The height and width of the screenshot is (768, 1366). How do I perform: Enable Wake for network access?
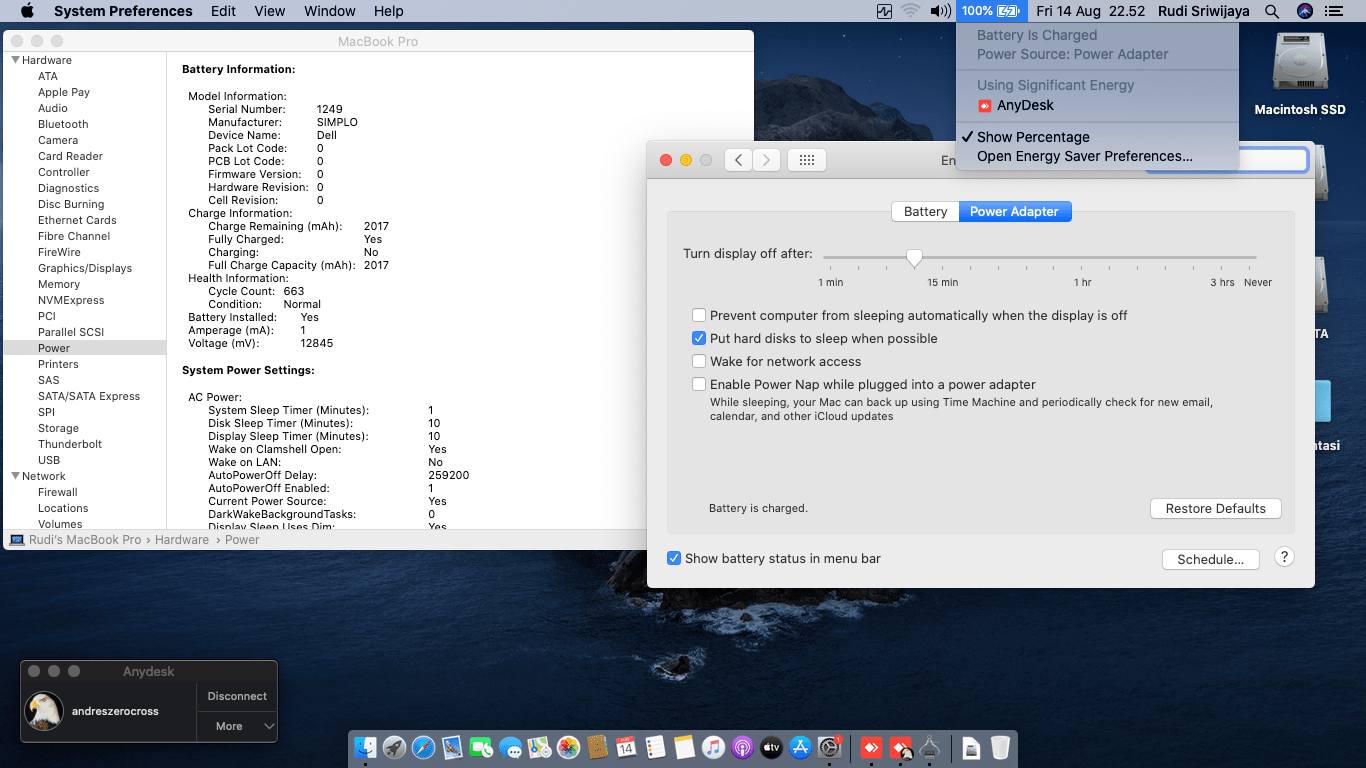click(700, 361)
